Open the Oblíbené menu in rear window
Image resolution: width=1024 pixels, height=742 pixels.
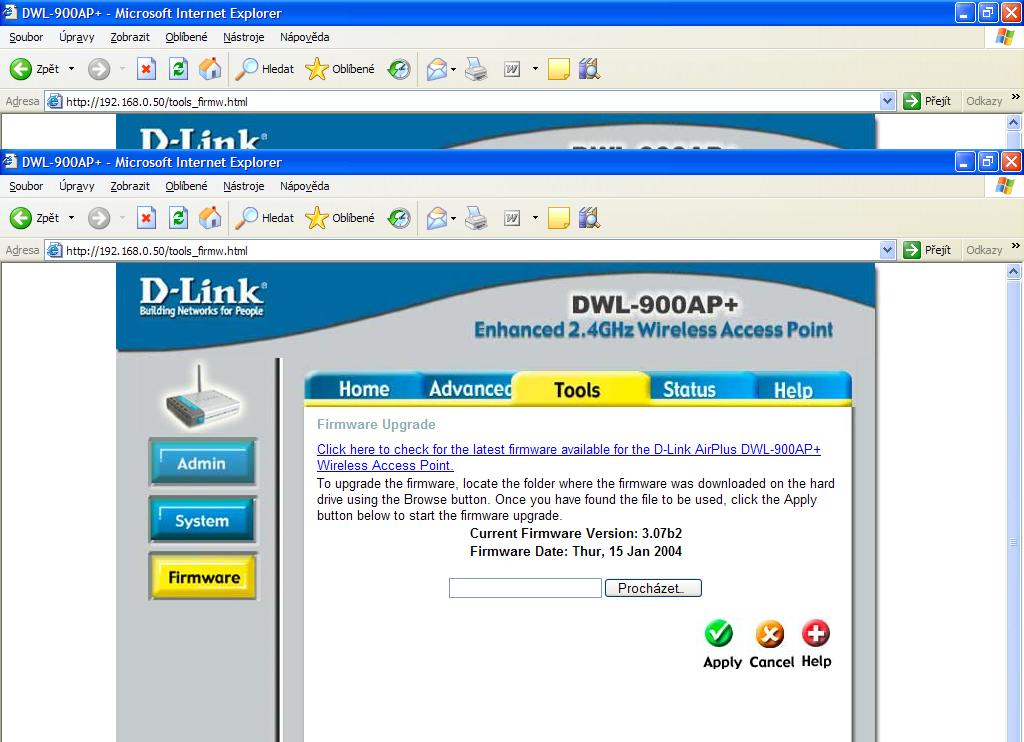[186, 37]
